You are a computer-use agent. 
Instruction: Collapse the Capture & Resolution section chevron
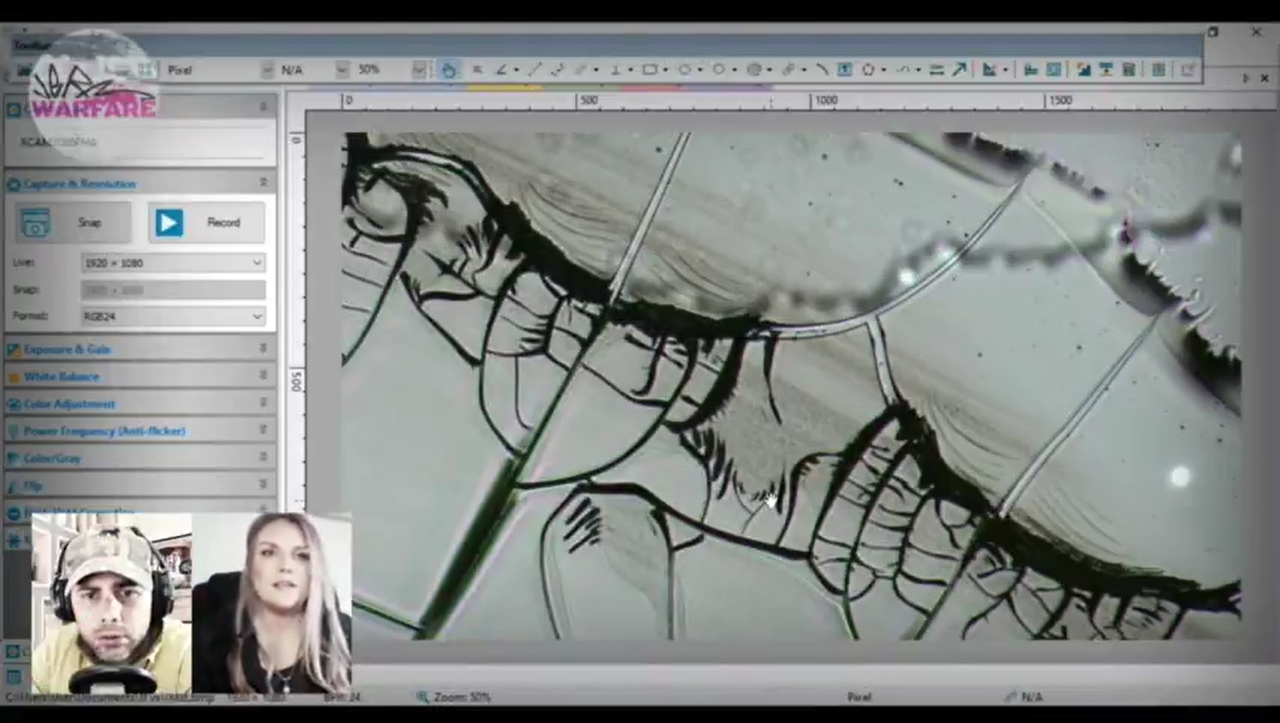[263, 183]
